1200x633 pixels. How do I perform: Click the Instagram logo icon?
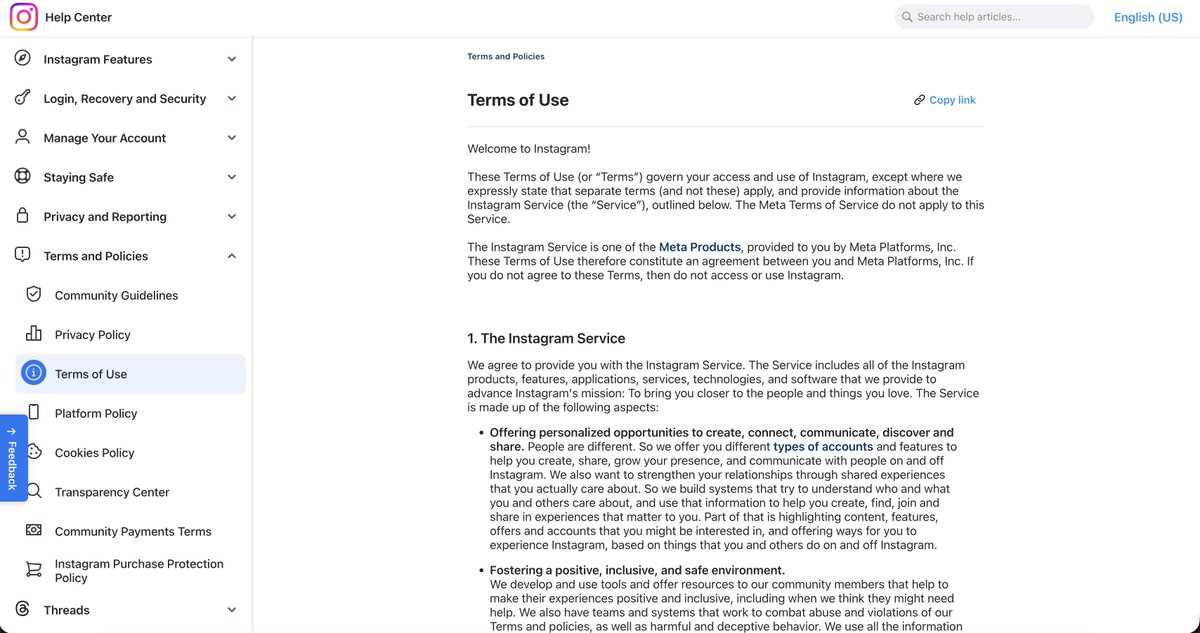23,17
